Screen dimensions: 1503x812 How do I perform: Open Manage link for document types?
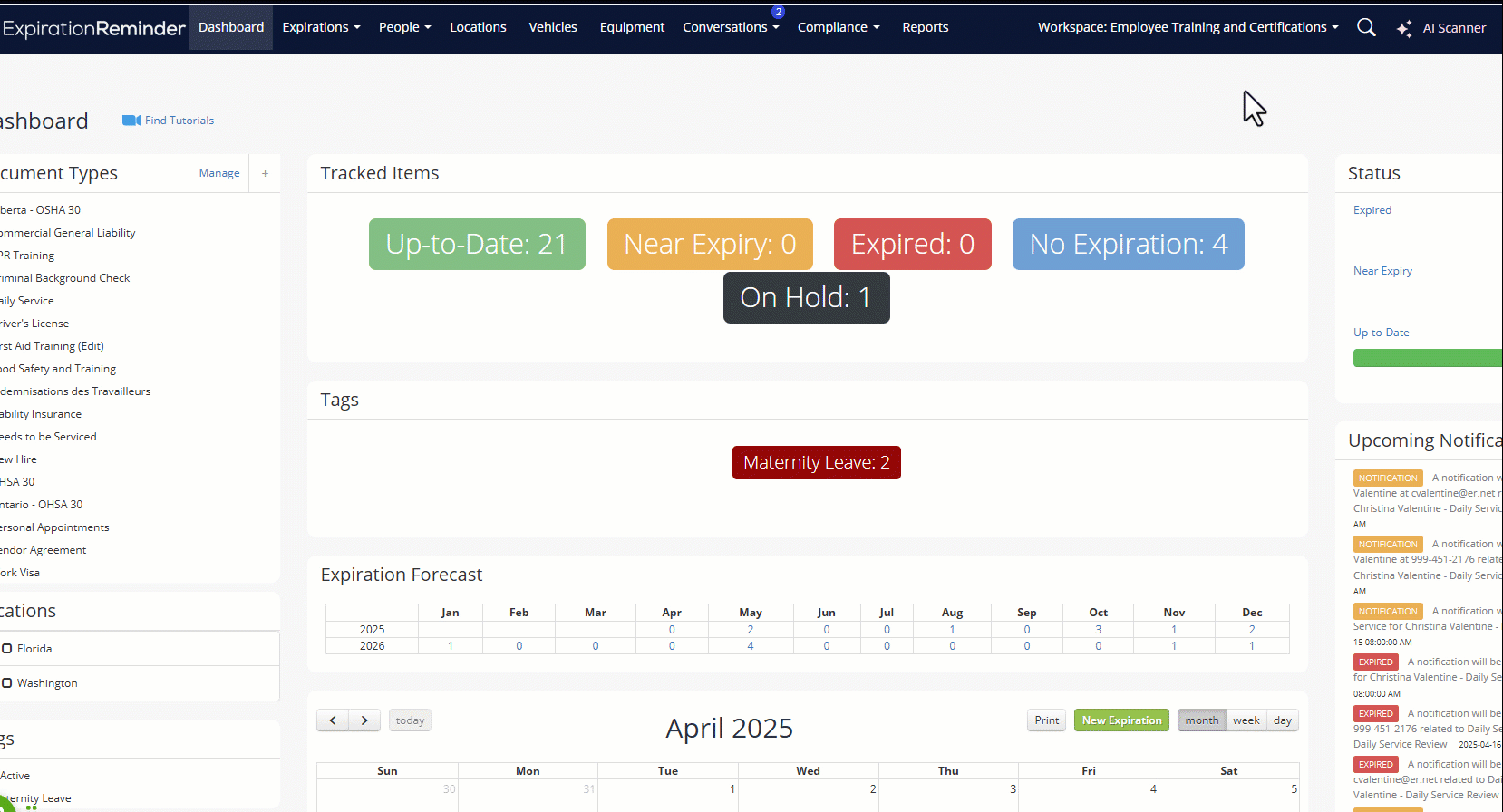click(219, 173)
